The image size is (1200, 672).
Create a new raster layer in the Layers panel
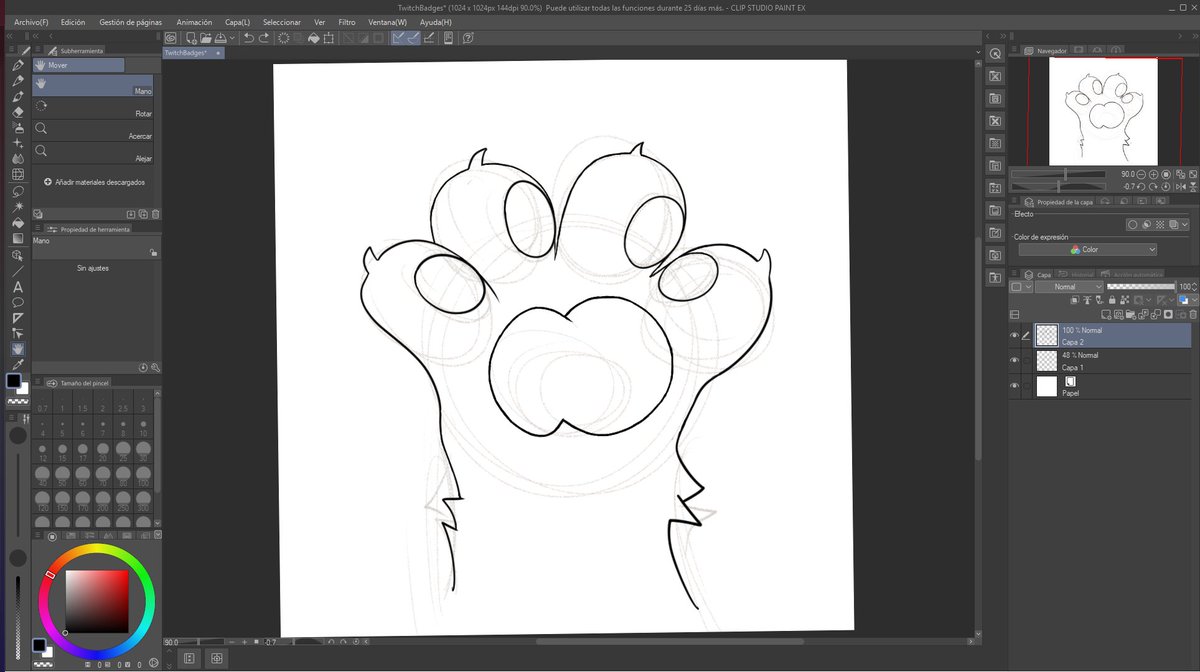point(1105,314)
